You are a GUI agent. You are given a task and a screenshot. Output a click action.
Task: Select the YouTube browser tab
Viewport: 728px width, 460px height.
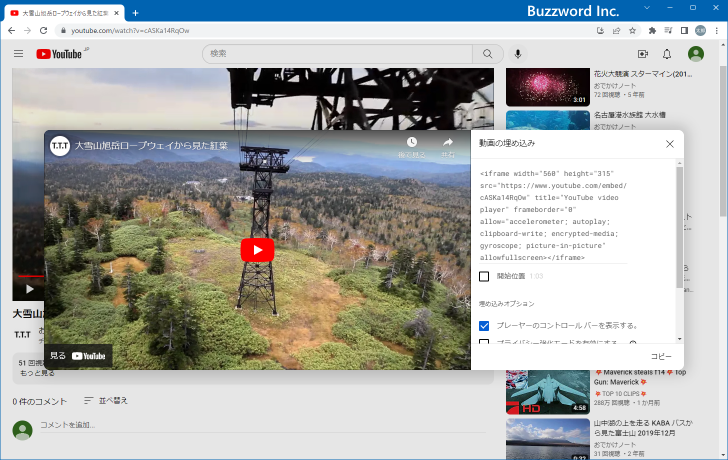coord(65,13)
